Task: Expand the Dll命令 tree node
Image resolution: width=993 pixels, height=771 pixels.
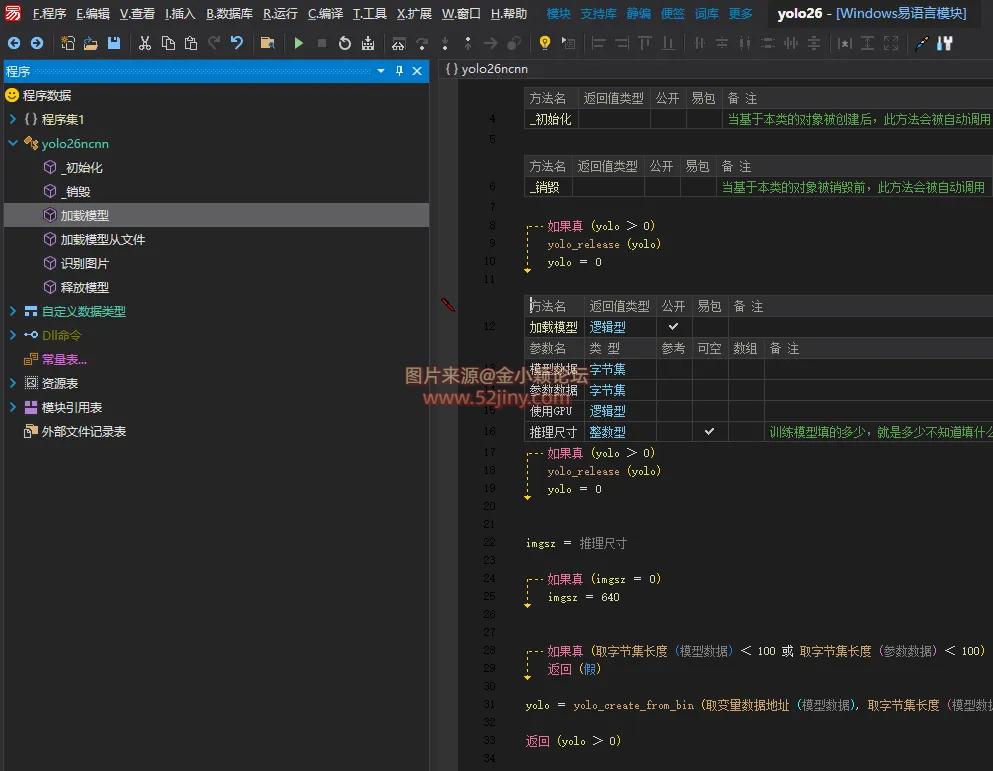Action: (13, 336)
